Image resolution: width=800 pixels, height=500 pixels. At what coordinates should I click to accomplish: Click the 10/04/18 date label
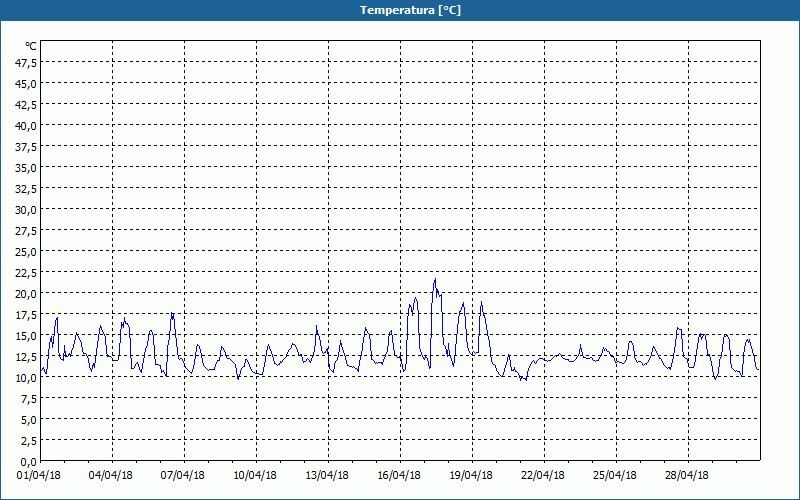255,476
